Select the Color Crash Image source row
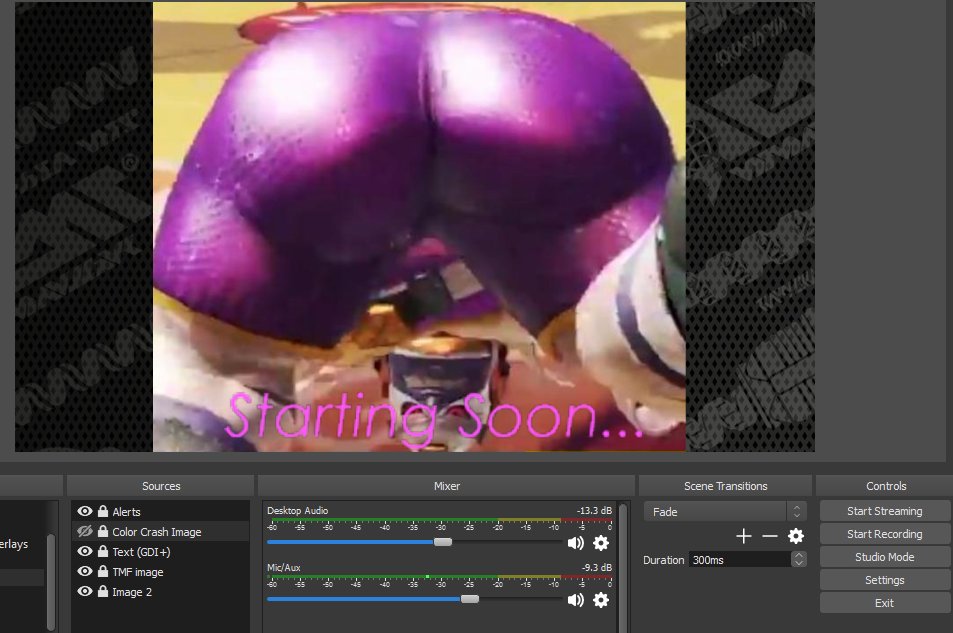The width and height of the screenshot is (953, 633). (160, 531)
